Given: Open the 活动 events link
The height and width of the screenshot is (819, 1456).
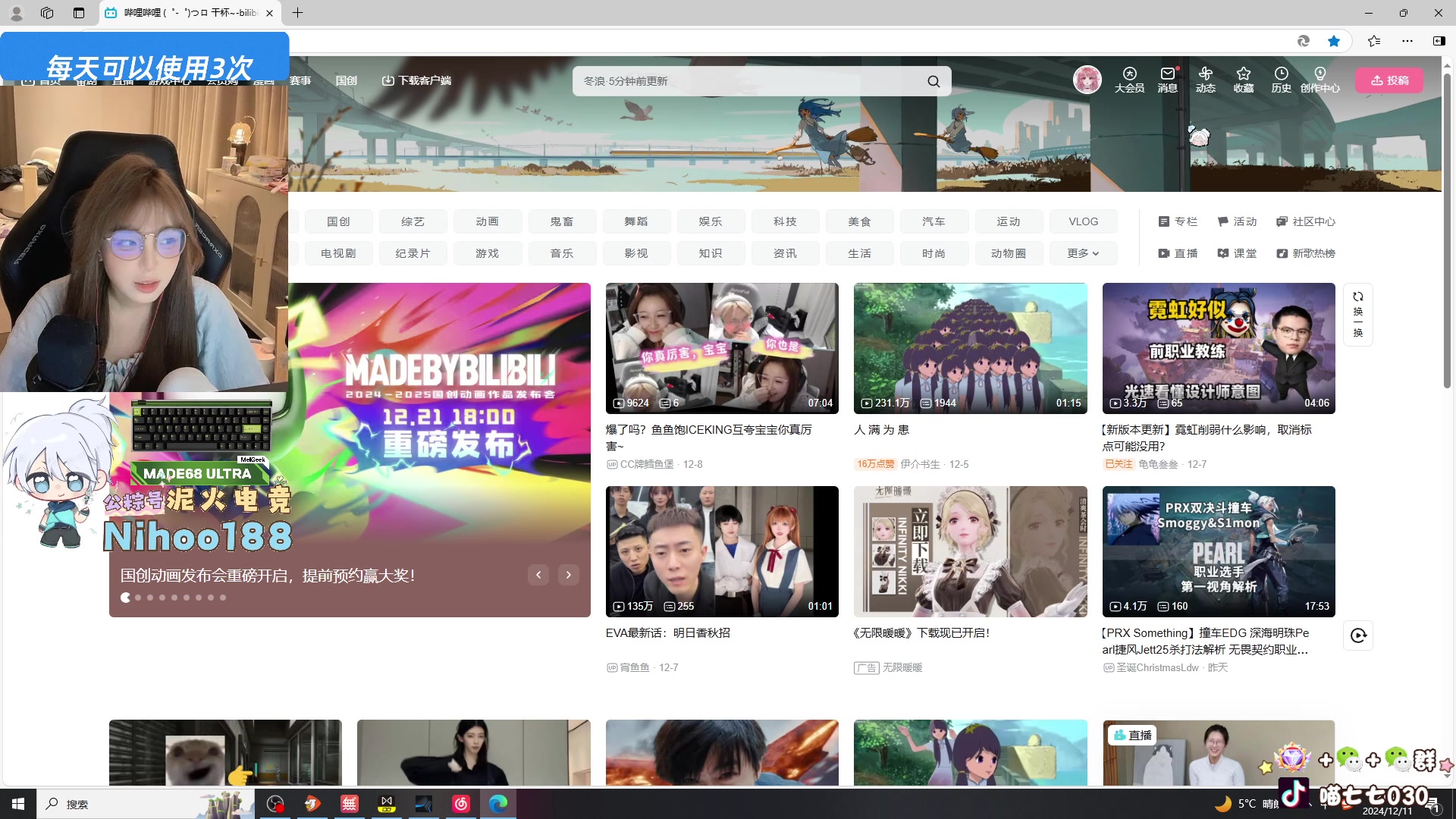Looking at the screenshot, I should click(x=1237, y=221).
